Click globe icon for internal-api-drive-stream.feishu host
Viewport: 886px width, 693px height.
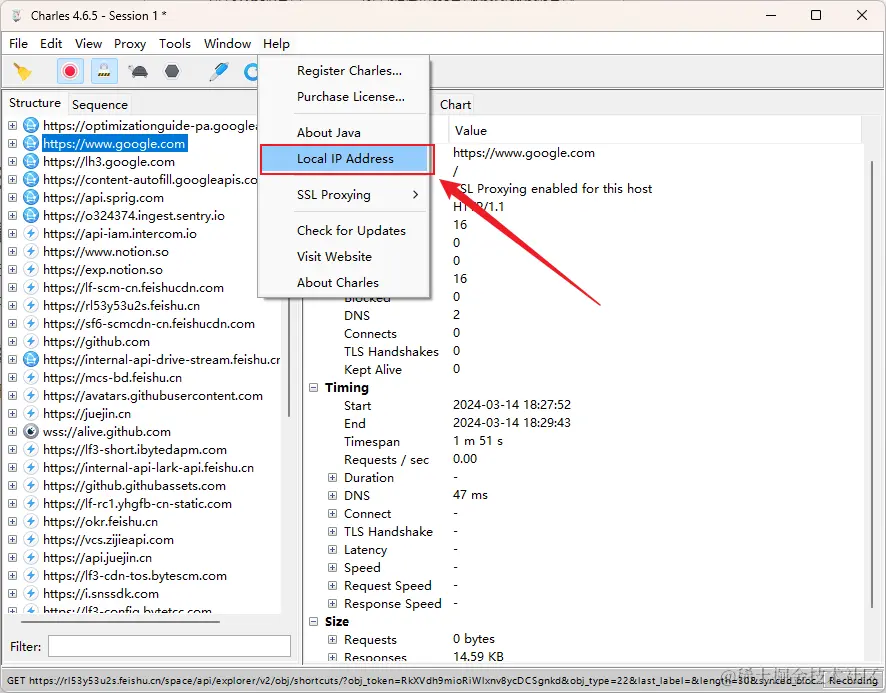click(31, 360)
